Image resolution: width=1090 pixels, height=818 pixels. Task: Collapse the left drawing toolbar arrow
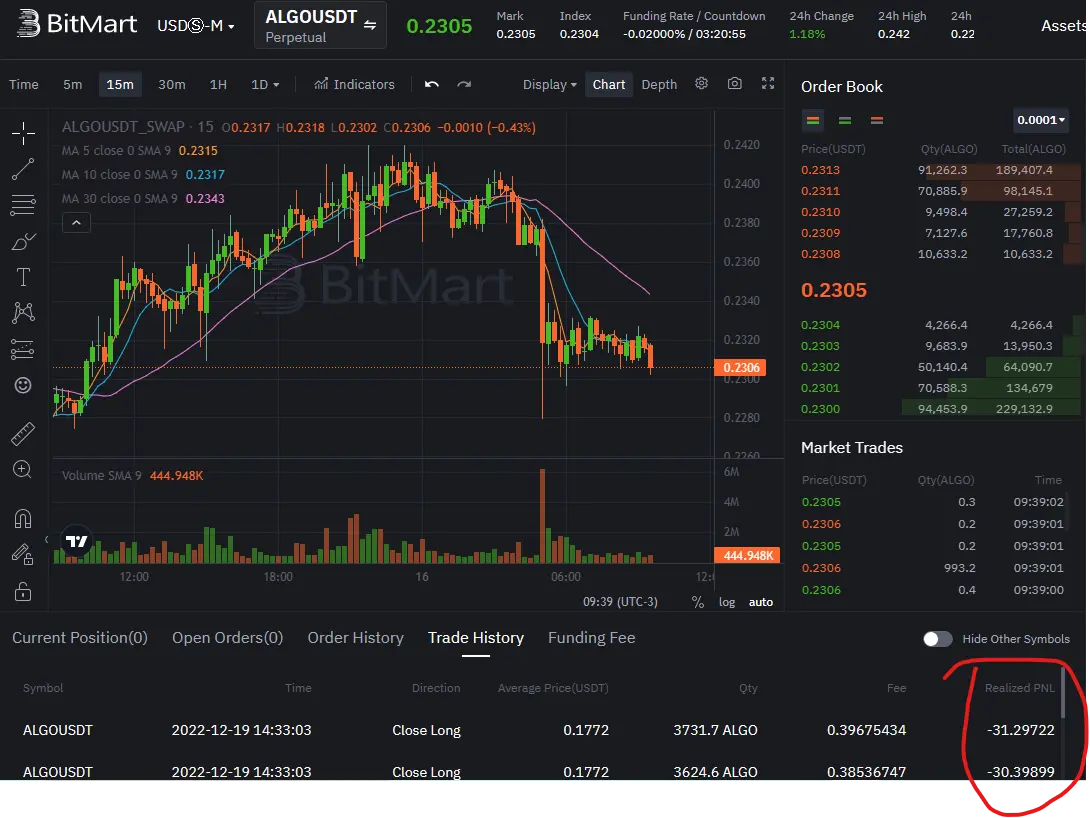pyautogui.click(x=47, y=539)
